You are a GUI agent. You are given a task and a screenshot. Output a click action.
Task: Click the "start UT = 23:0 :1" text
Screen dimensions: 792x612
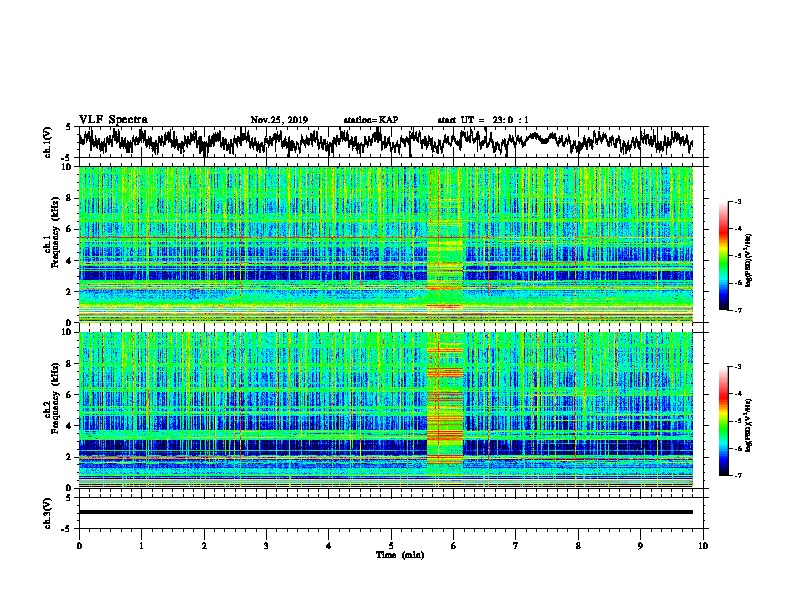point(483,120)
